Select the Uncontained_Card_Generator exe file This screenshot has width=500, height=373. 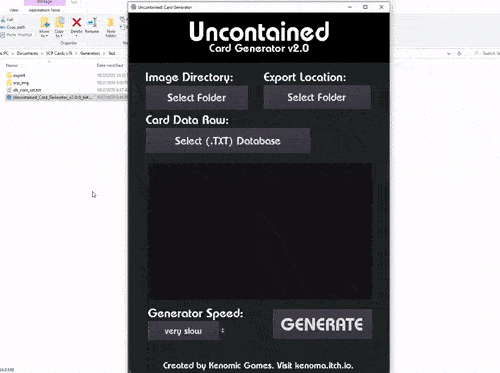pos(50,97)
